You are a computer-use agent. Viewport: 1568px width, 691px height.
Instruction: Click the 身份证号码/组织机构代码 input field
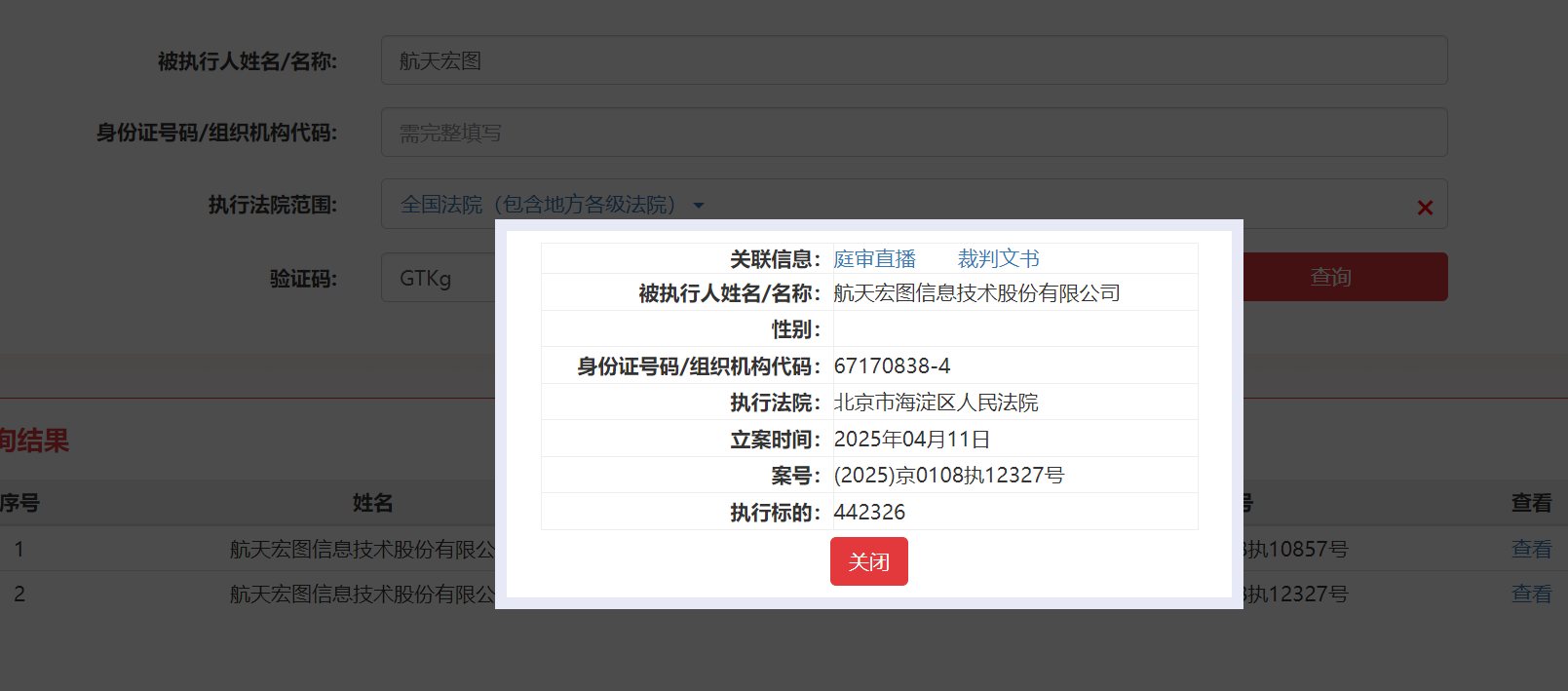(914, 133)
